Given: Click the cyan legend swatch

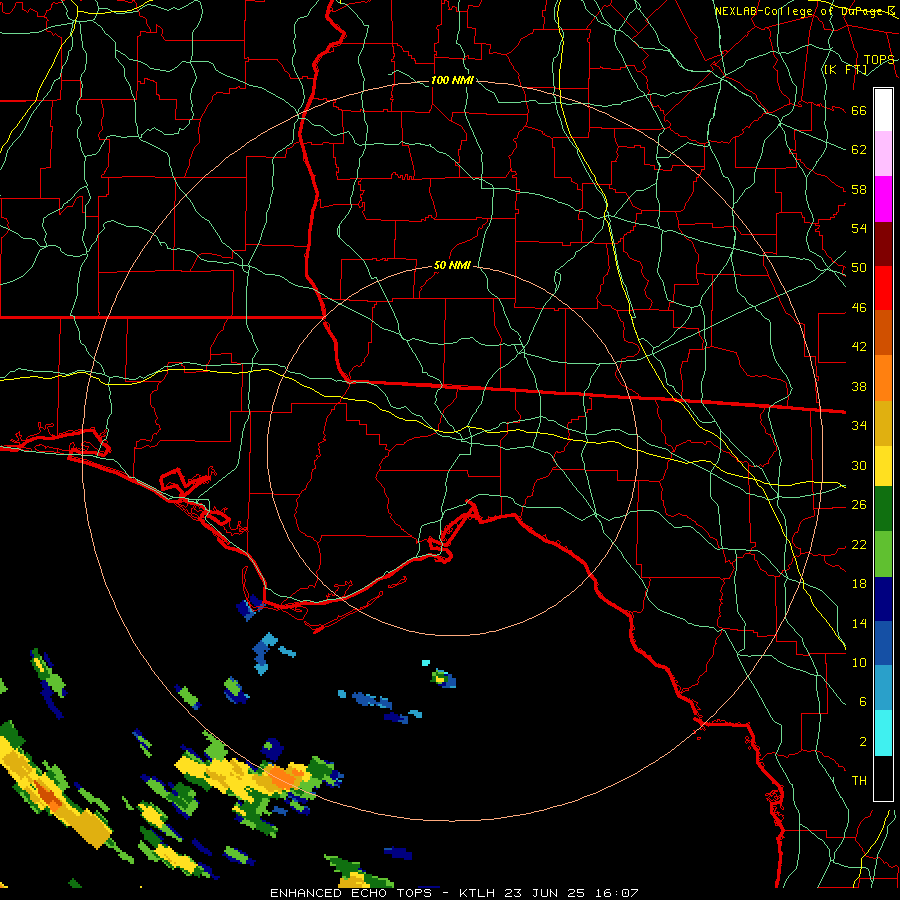Looking at the screenshot, I should pos(883,733).
